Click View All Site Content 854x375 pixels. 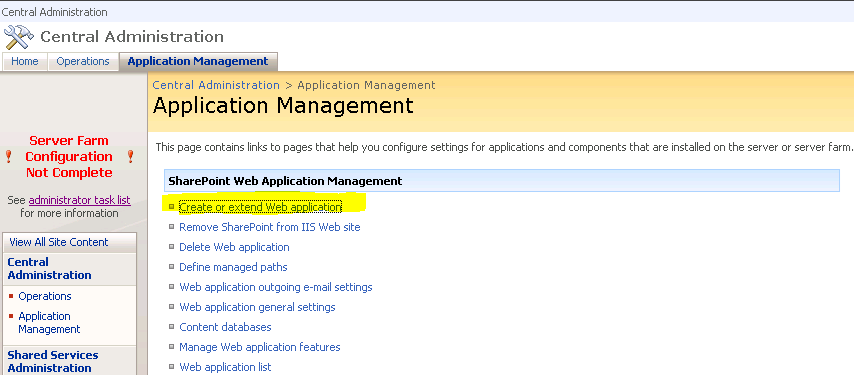[x=59, y=242]
